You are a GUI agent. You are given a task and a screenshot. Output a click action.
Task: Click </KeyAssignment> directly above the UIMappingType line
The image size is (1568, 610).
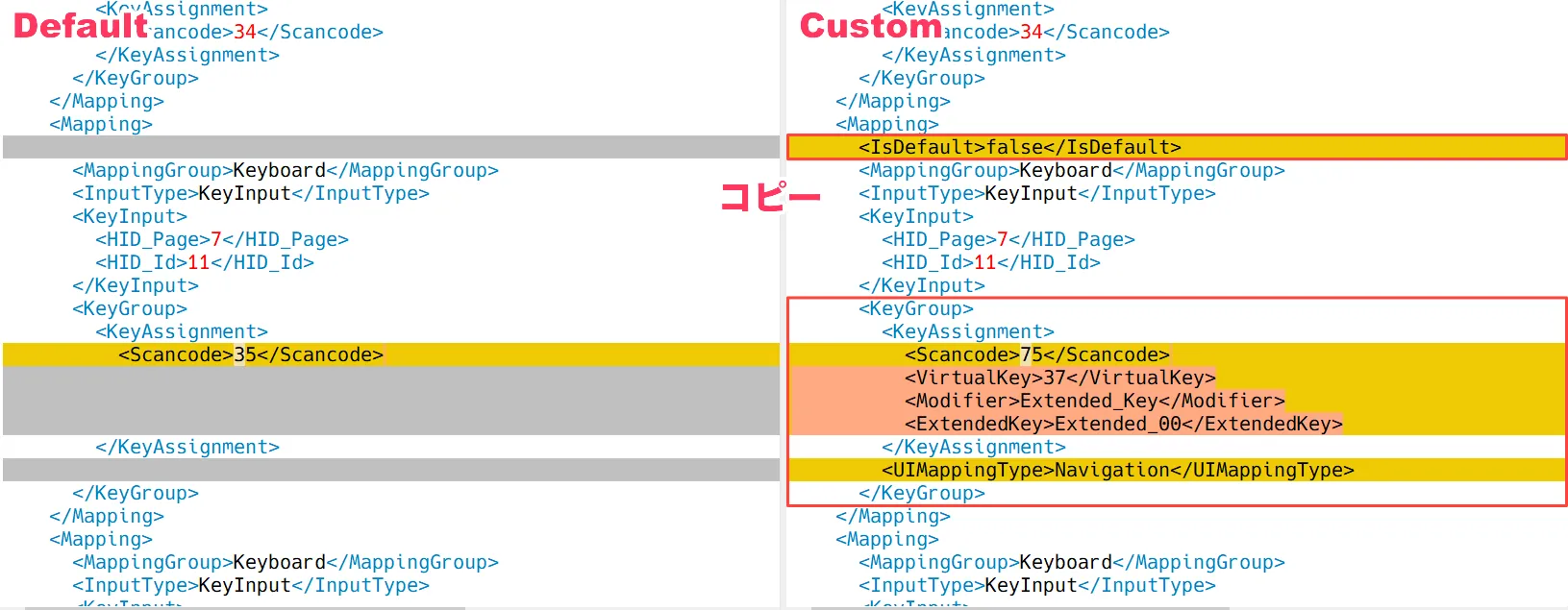[974, 447]
